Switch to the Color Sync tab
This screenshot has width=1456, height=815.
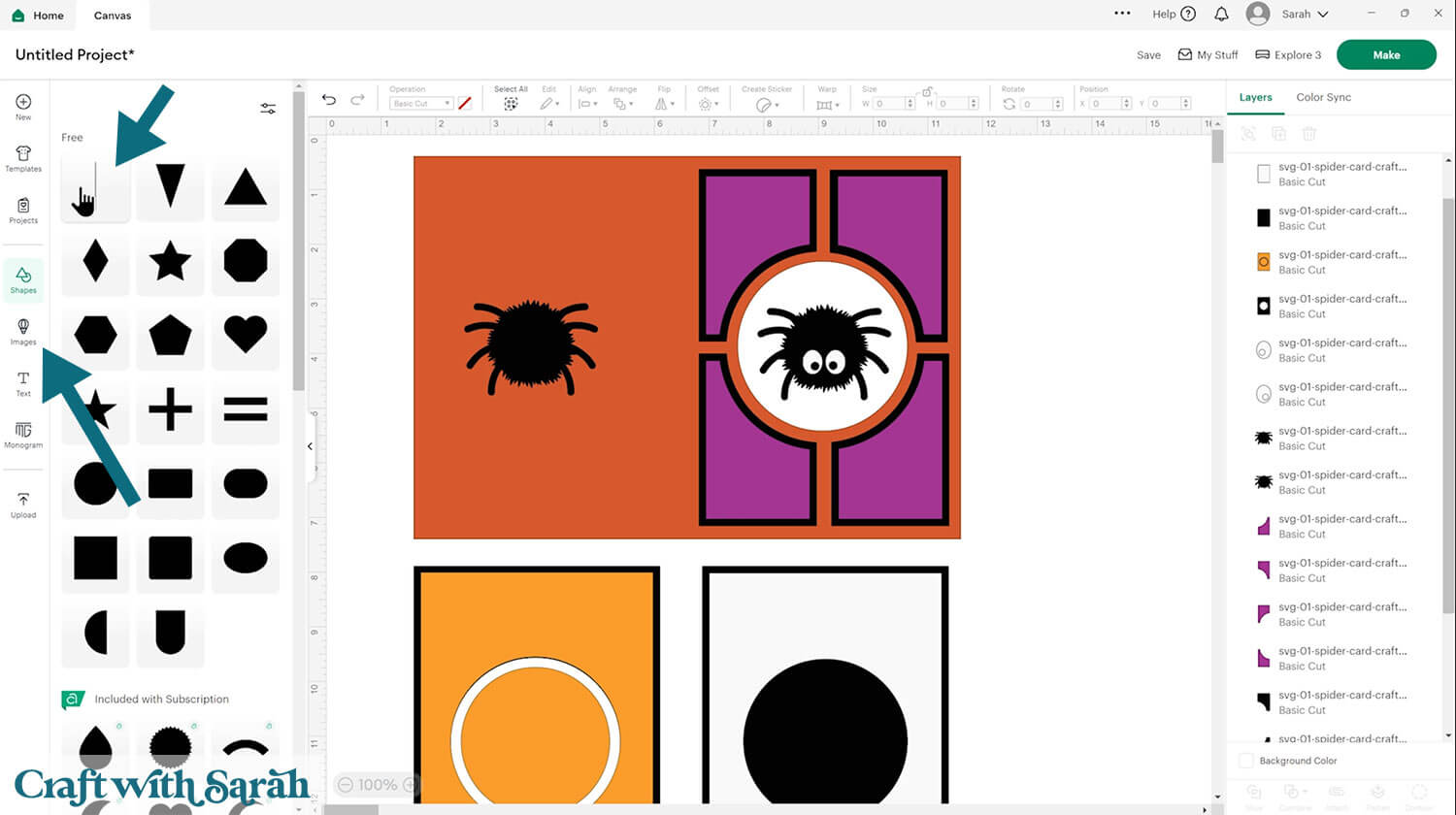1323,97
